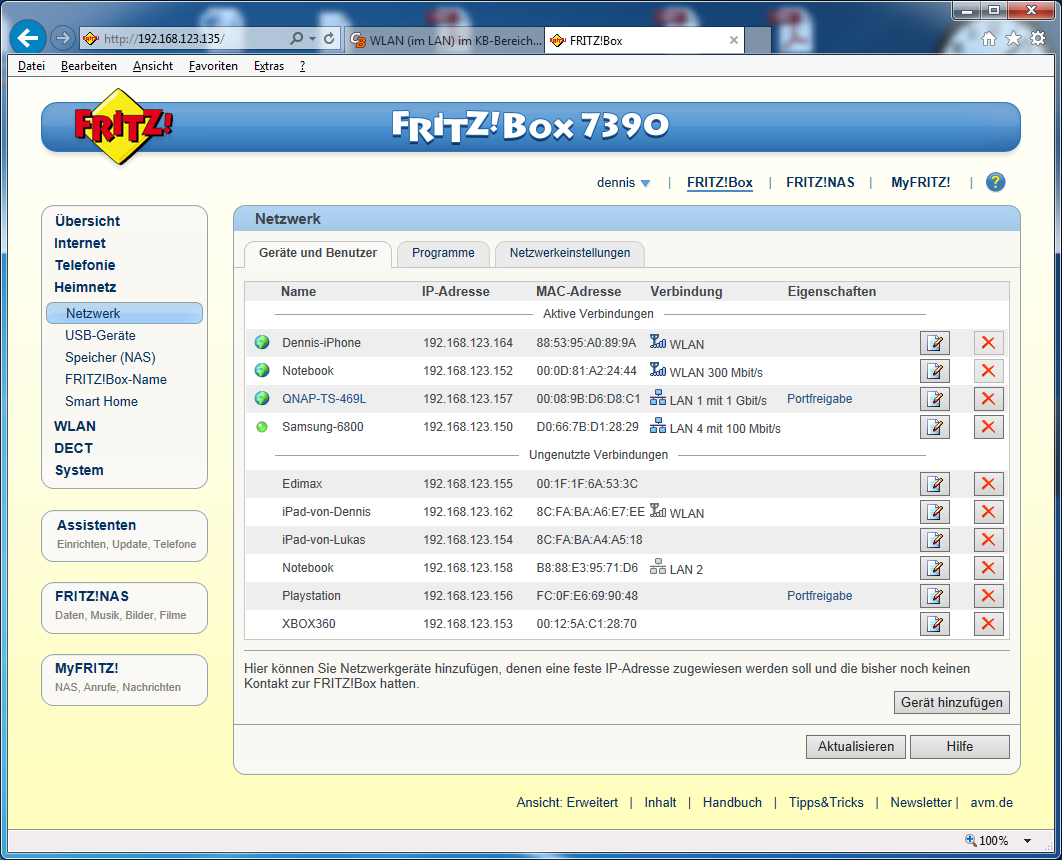Open the Datei menu
1062x860 pixels.
[x=32, y=66]
